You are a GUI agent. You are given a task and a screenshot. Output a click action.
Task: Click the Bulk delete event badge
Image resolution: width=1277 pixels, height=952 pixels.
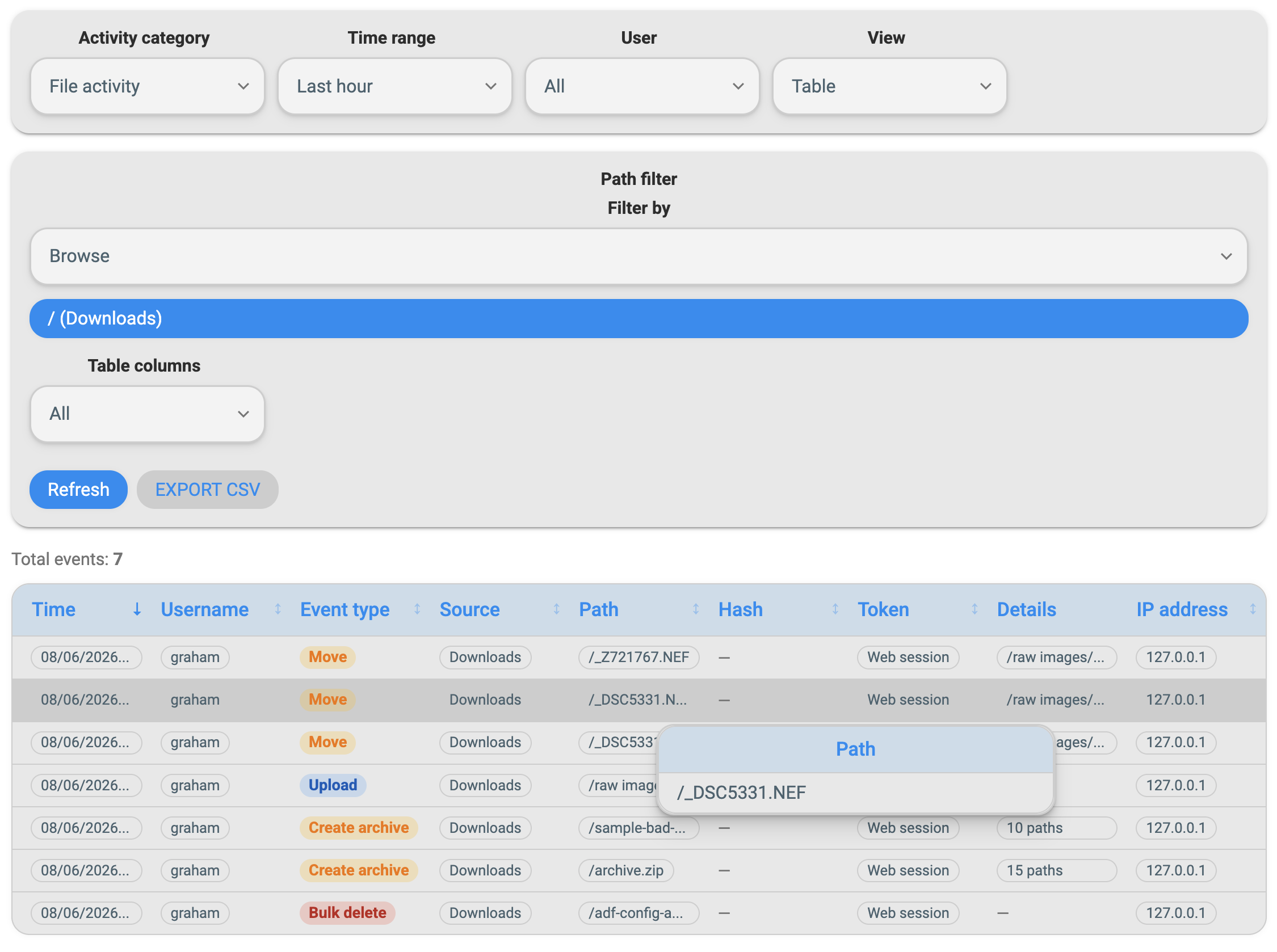[x=347, y=913]
